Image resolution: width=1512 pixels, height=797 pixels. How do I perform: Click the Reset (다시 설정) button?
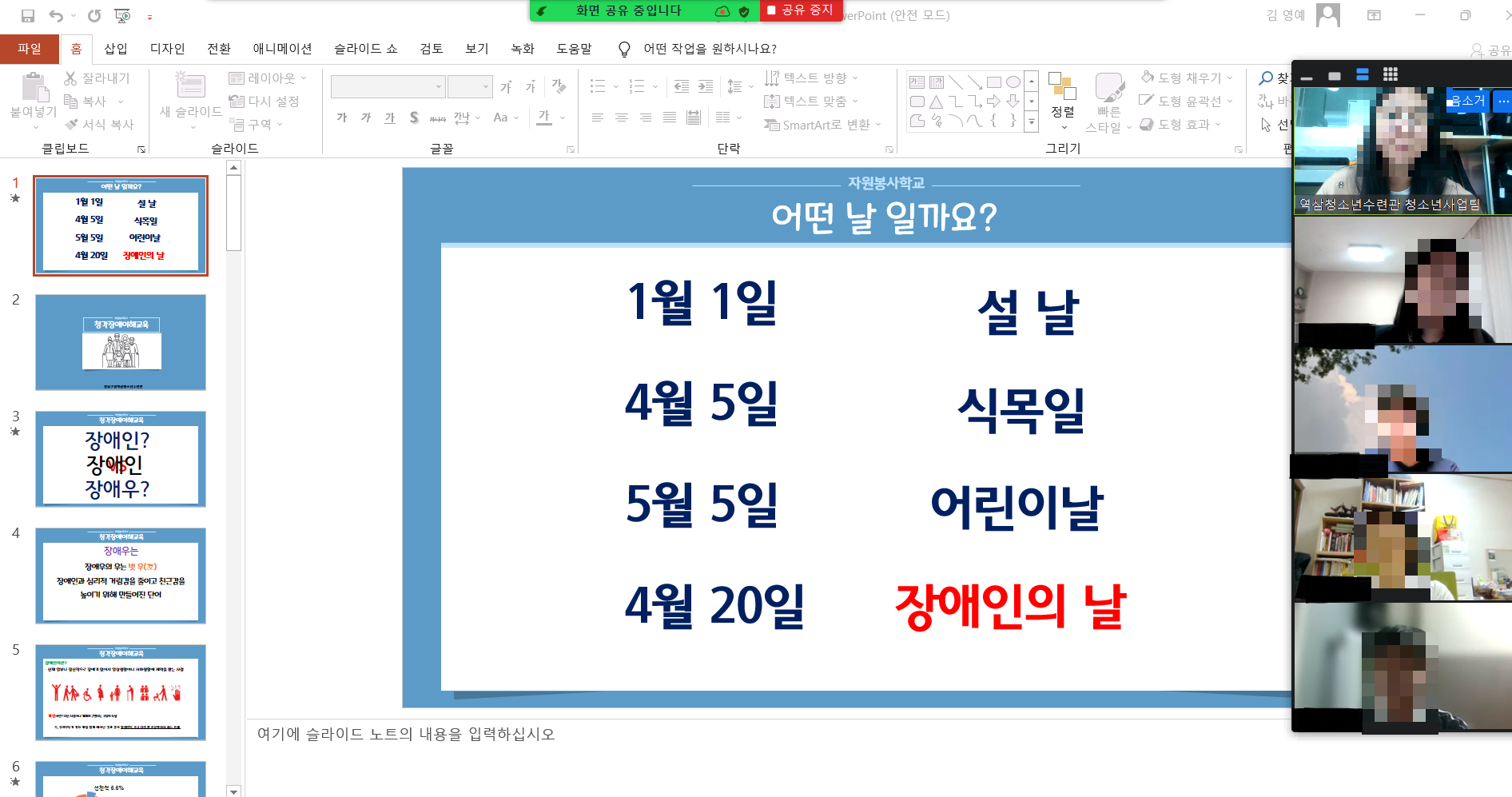265,102
